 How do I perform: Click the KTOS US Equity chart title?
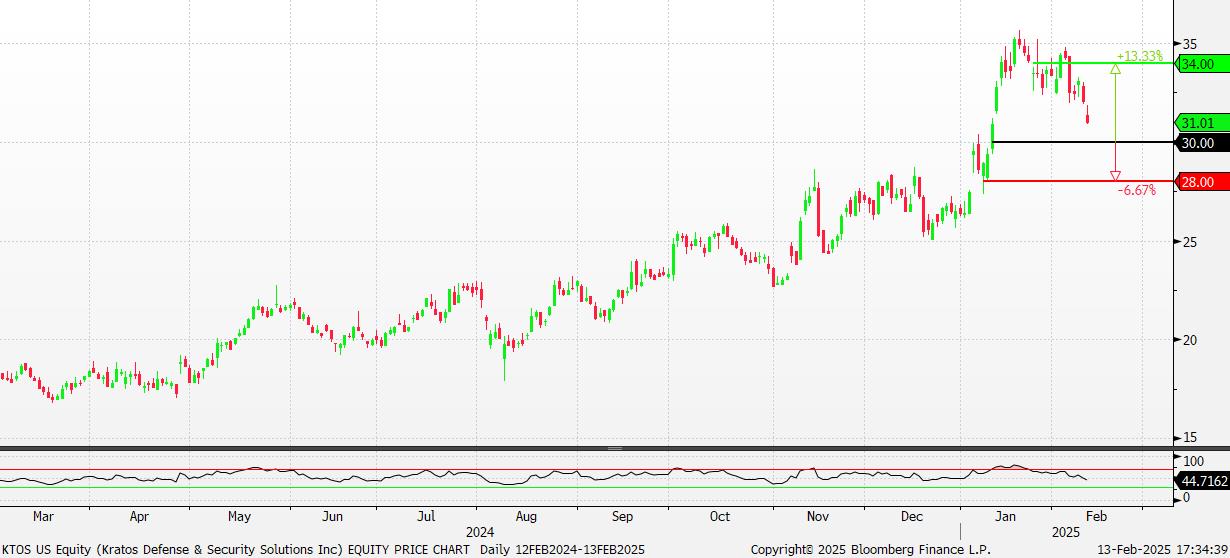pyautogui.click(x=322, y=549)
